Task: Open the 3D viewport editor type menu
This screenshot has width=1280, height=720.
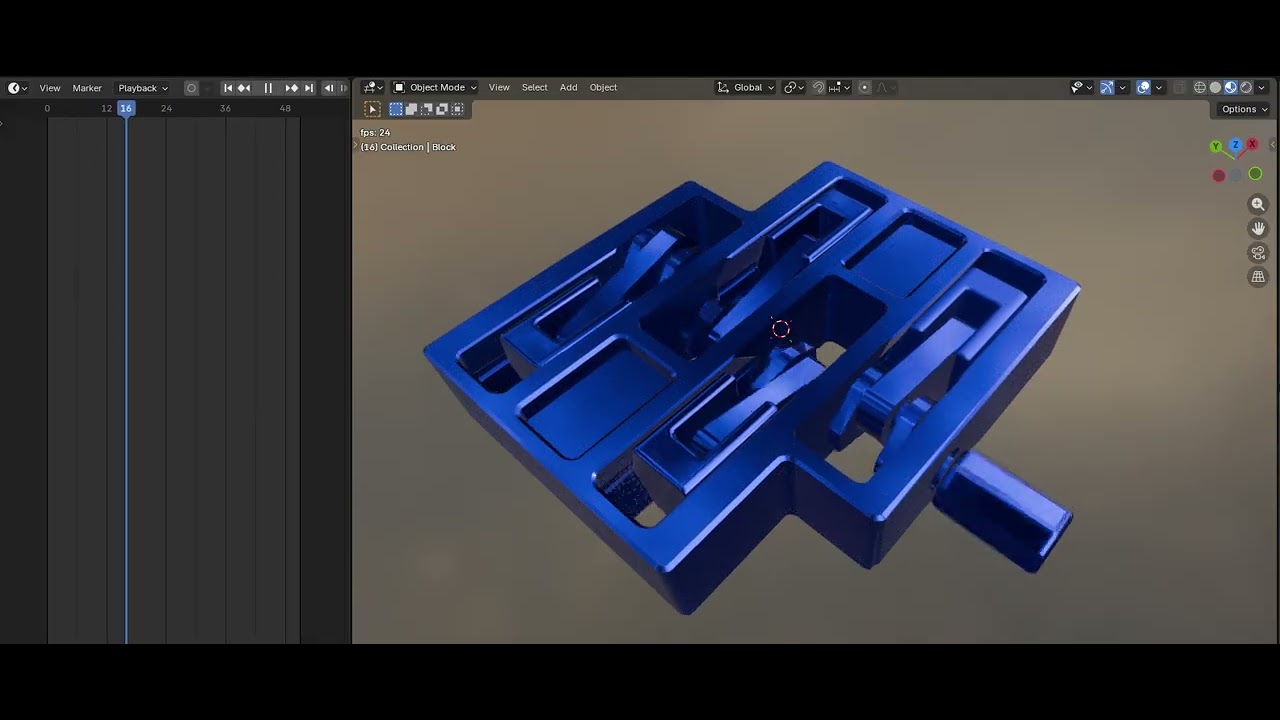Action: (x=373, y=87)
